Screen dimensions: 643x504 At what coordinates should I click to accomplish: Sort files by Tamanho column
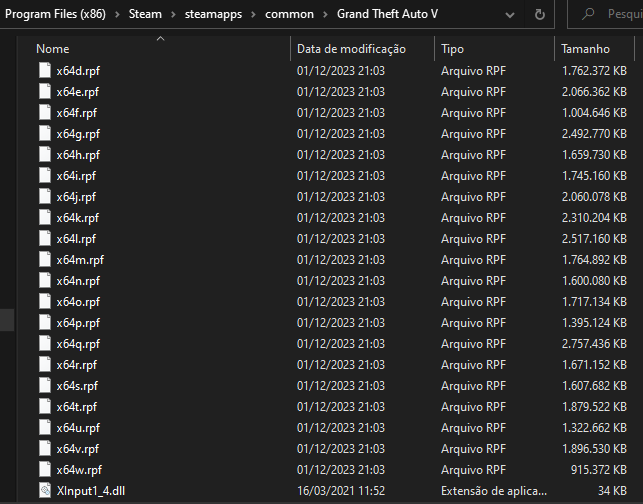click(x=585, y=49)
